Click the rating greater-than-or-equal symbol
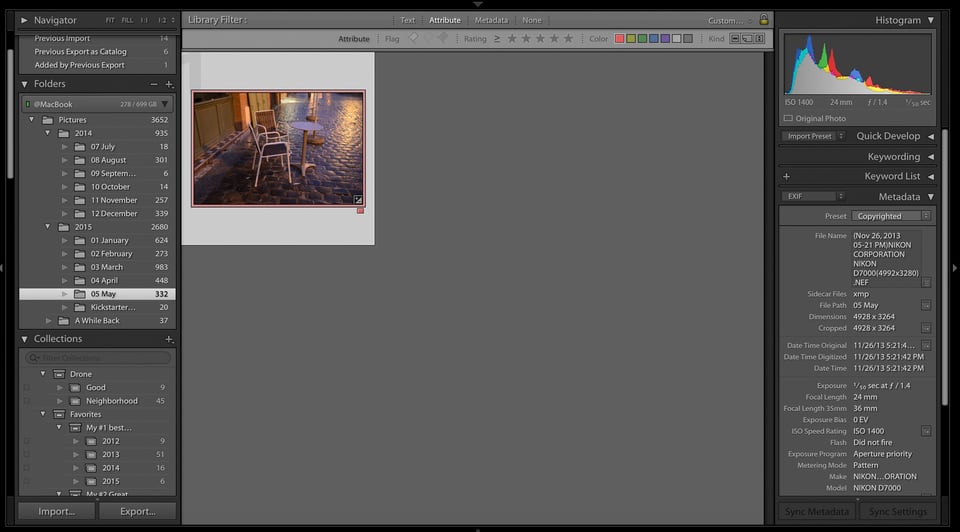 tap(497, 39)
